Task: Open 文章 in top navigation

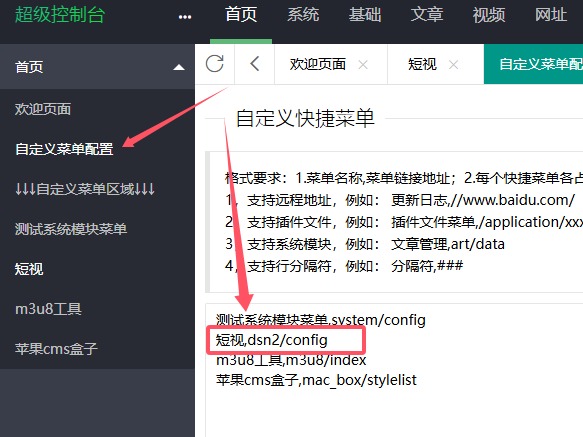Action: (x=427, y=15)
